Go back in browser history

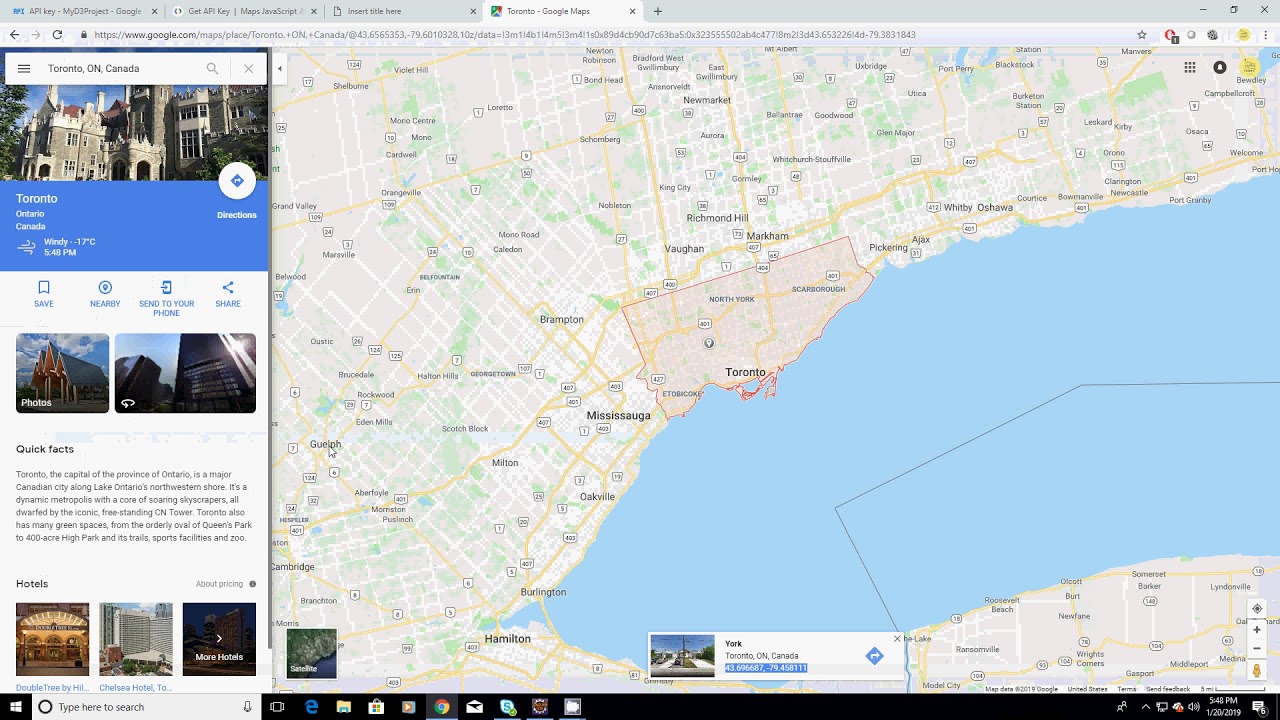(x=14, y=34)
